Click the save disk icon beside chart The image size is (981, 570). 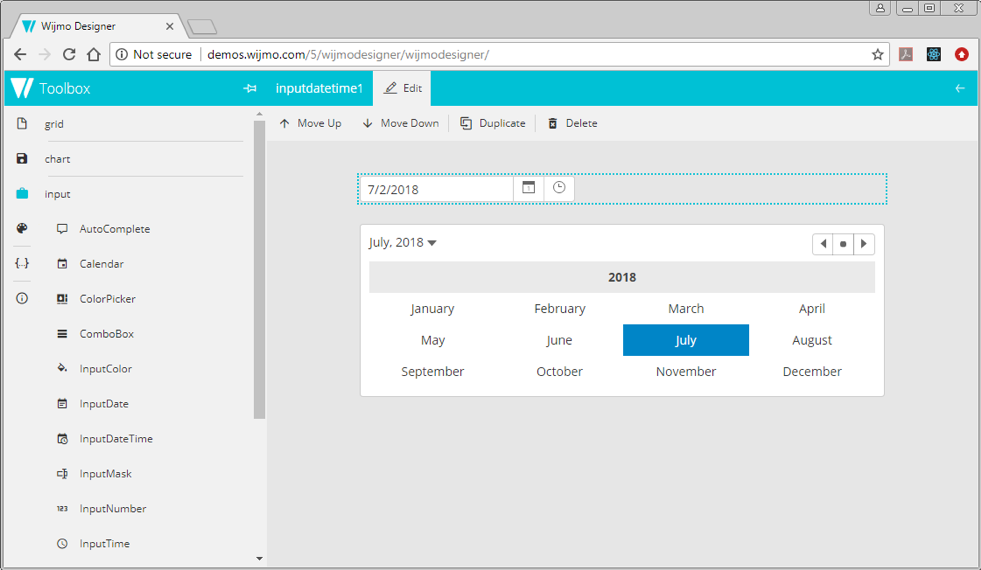click(22, 158)
